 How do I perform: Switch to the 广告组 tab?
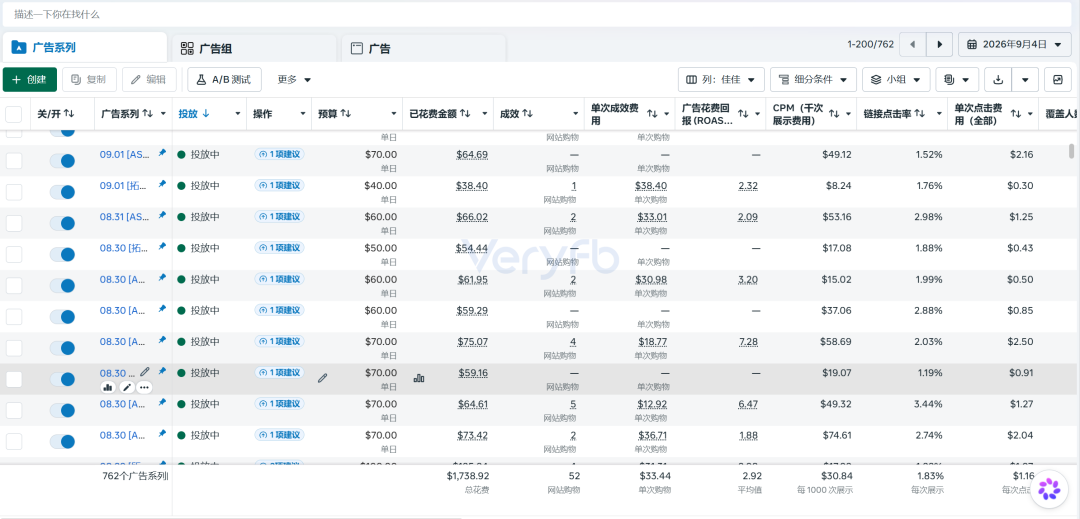[254, 49]
